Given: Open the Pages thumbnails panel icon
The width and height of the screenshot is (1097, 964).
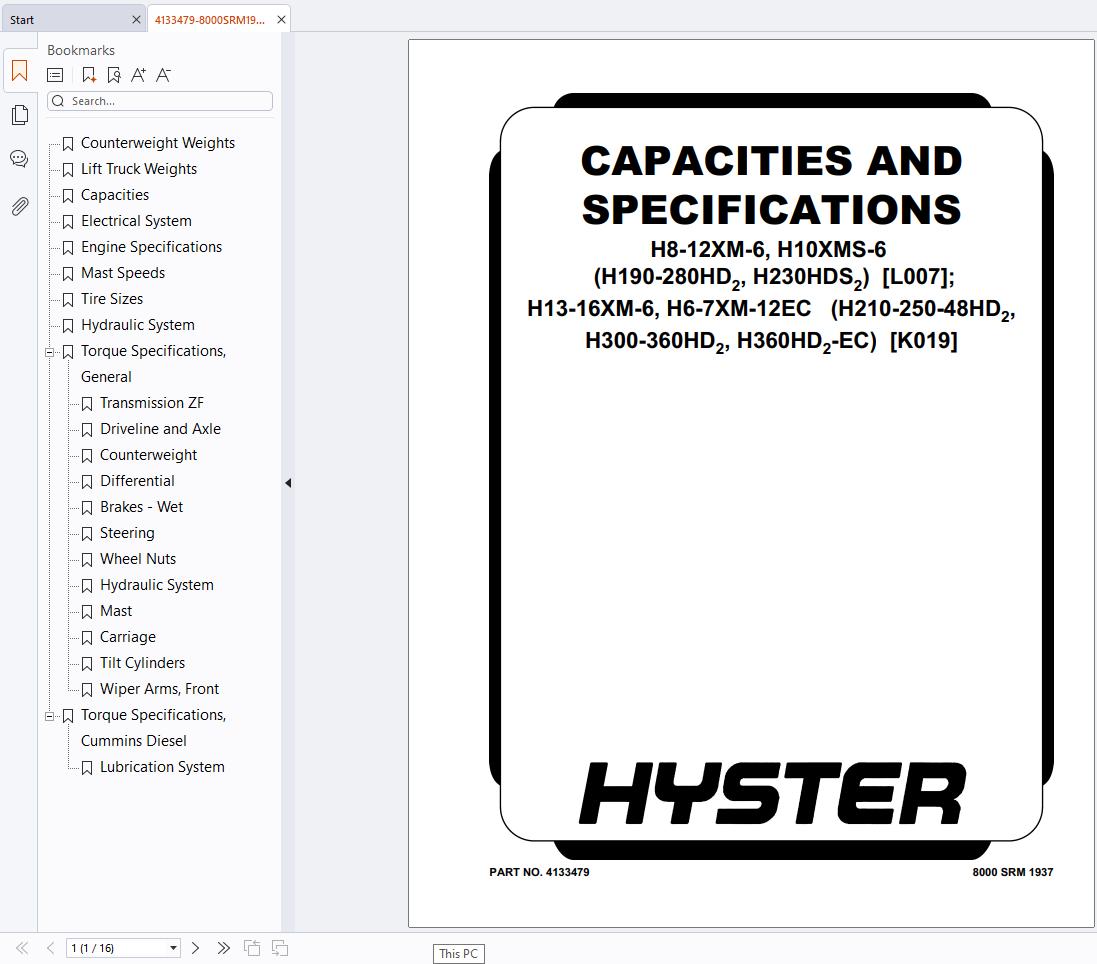Looking at the screenshot, I should (20, 115).
